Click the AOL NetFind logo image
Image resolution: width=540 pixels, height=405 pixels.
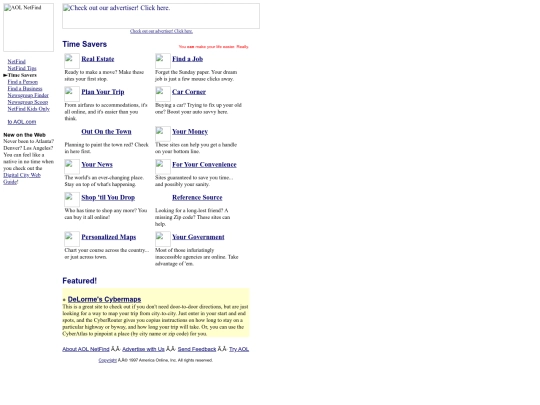click(29, 28)
